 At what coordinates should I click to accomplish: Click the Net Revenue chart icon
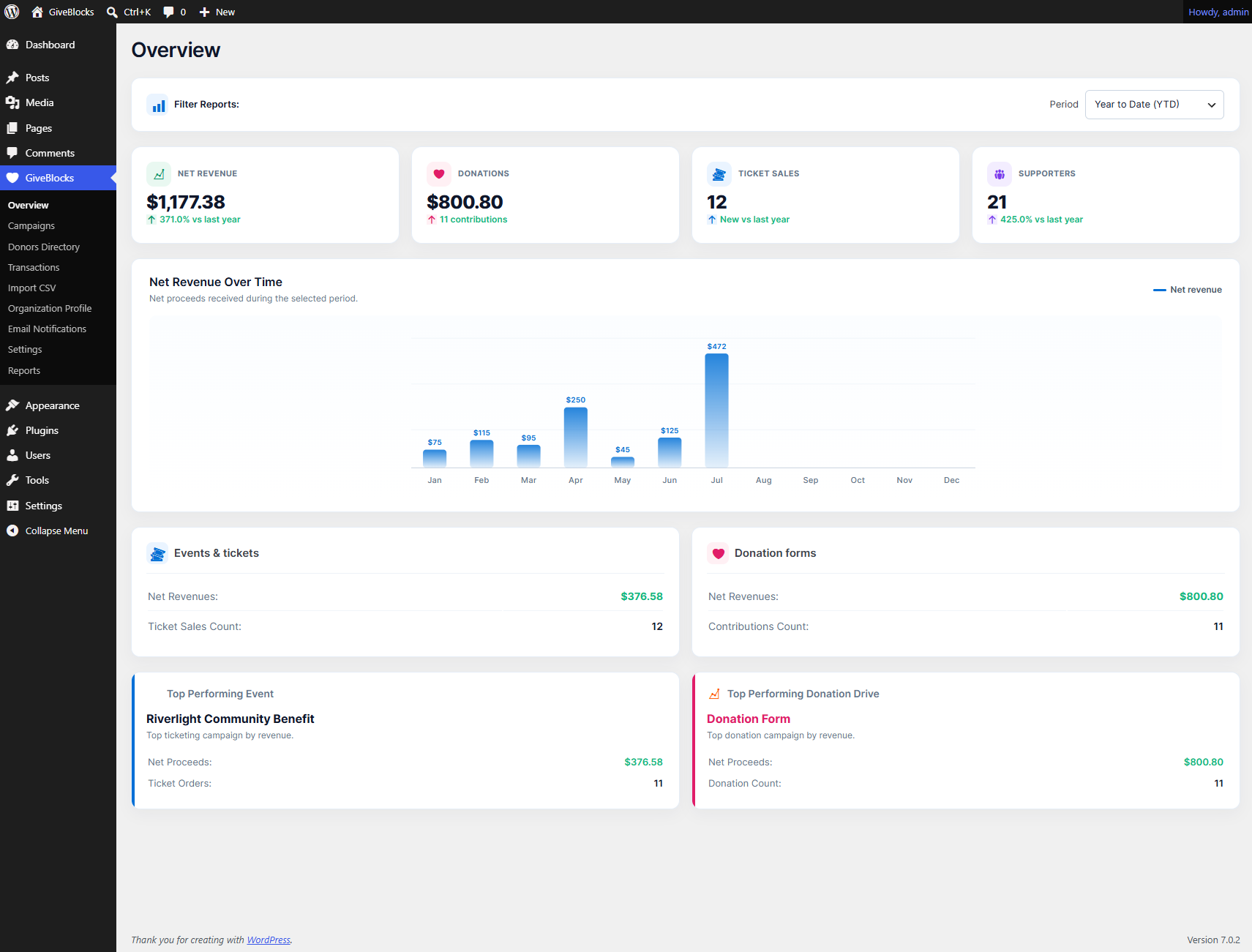pyautogui.click(x=159, y=174)
